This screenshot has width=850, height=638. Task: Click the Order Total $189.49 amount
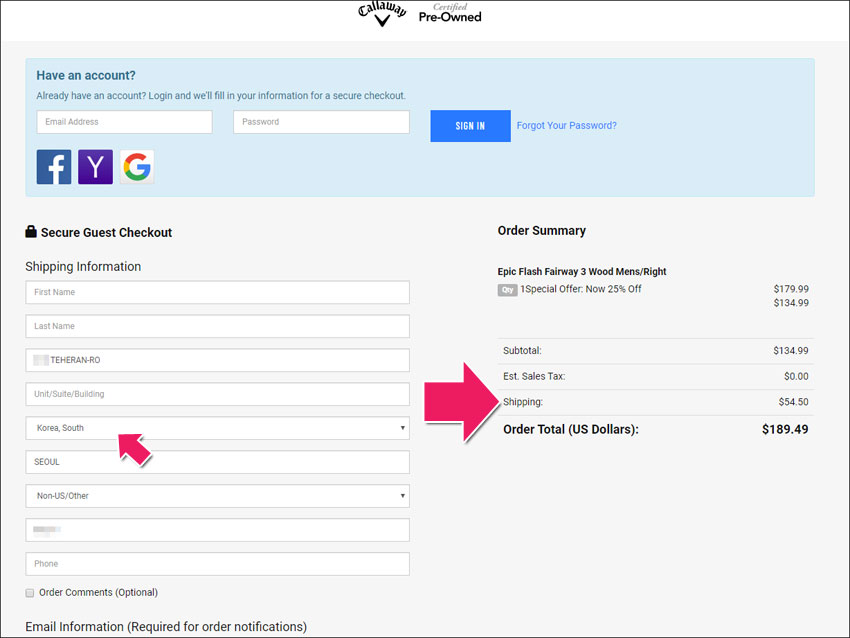[x=785, y=429]
